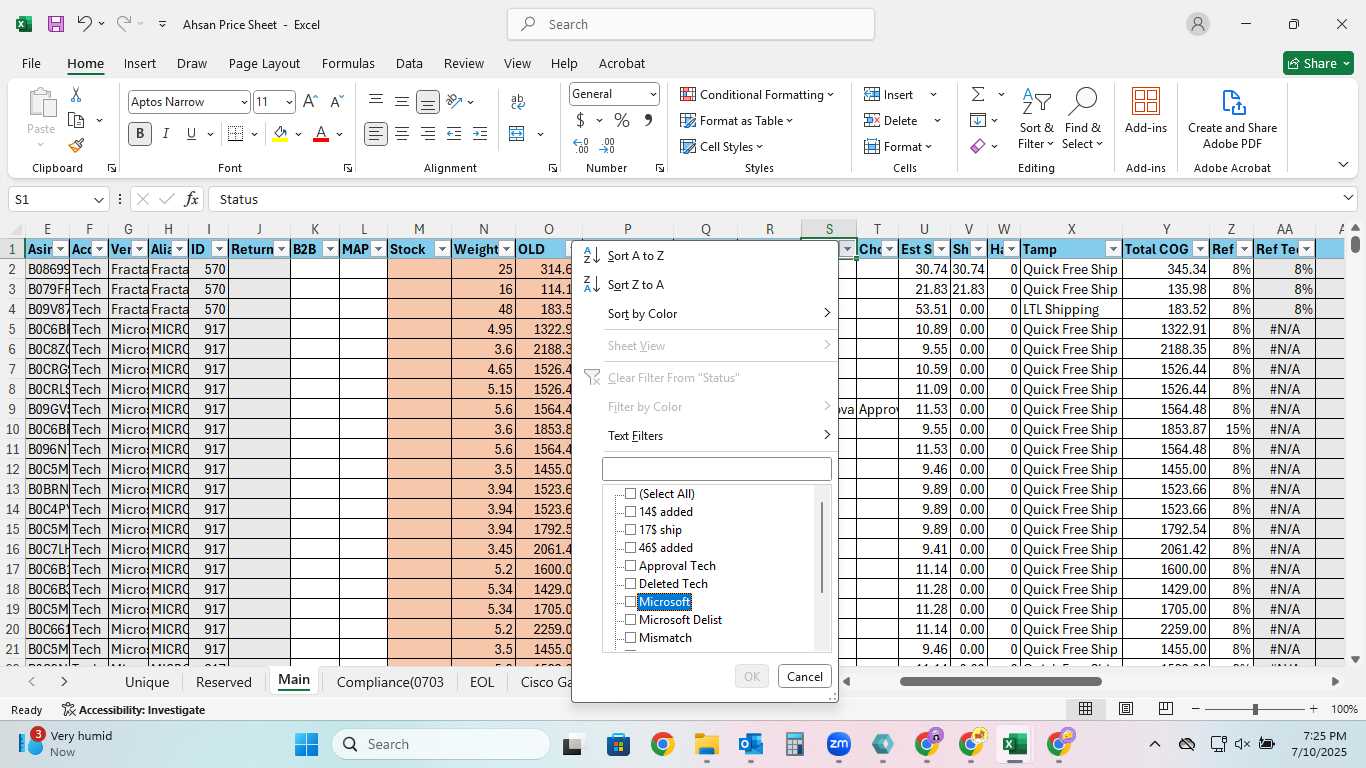Open Find & Select menu
The height and width of the screenshot is (768, 1366).
(x=1082, y=120)
